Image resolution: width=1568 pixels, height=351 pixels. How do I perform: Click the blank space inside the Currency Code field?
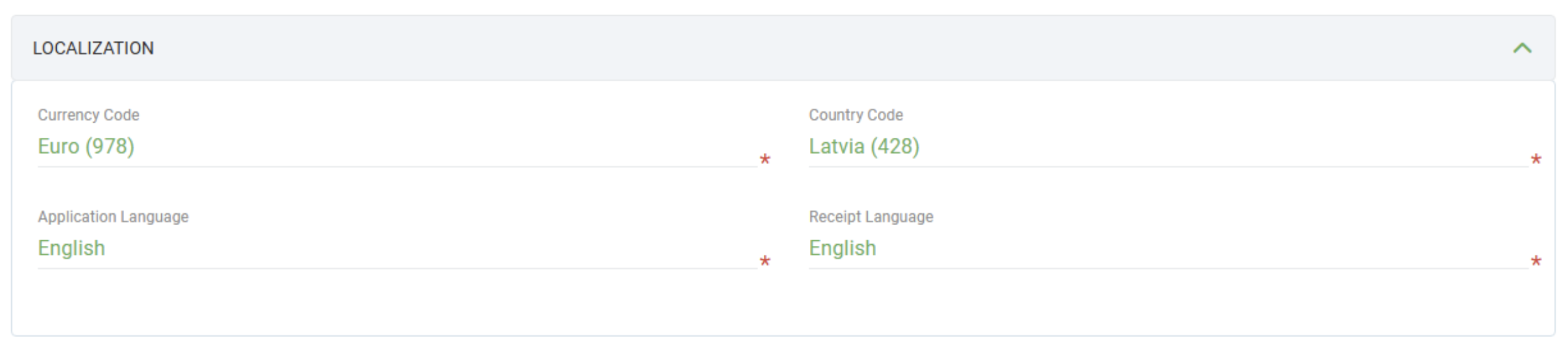tap(441, 148)
